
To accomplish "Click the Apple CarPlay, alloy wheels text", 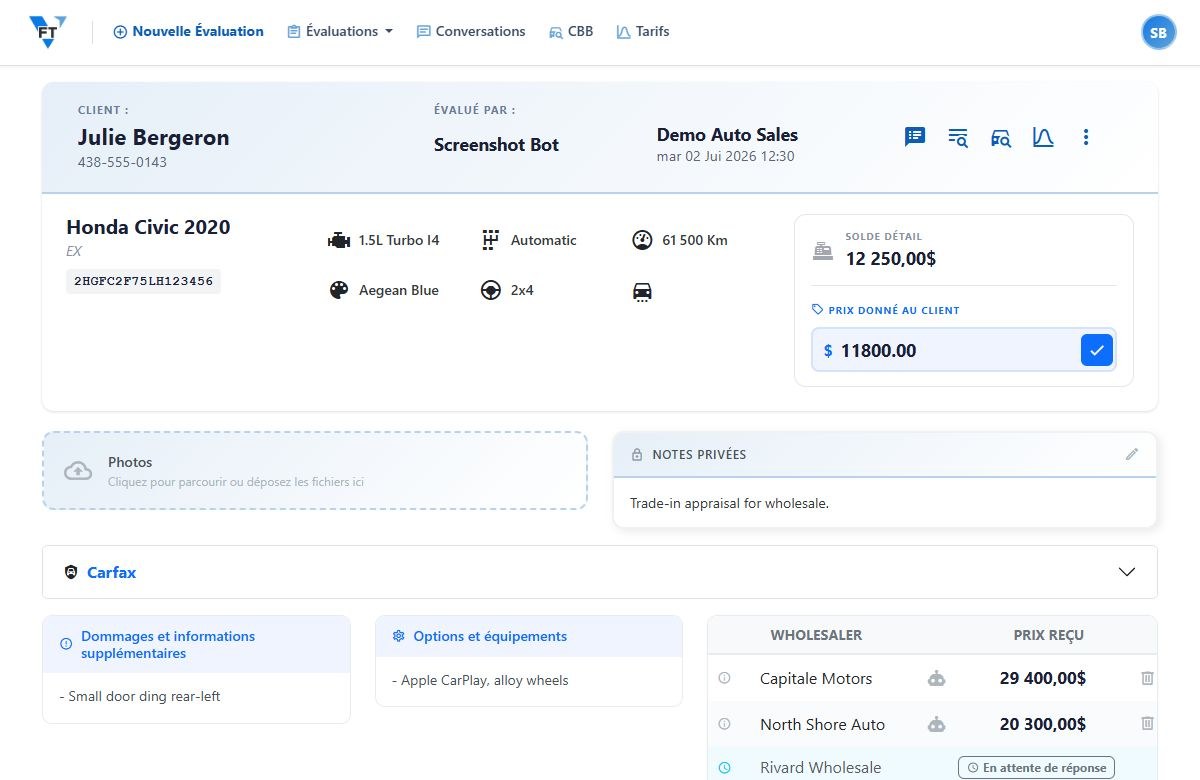I will tap(480, 680).
